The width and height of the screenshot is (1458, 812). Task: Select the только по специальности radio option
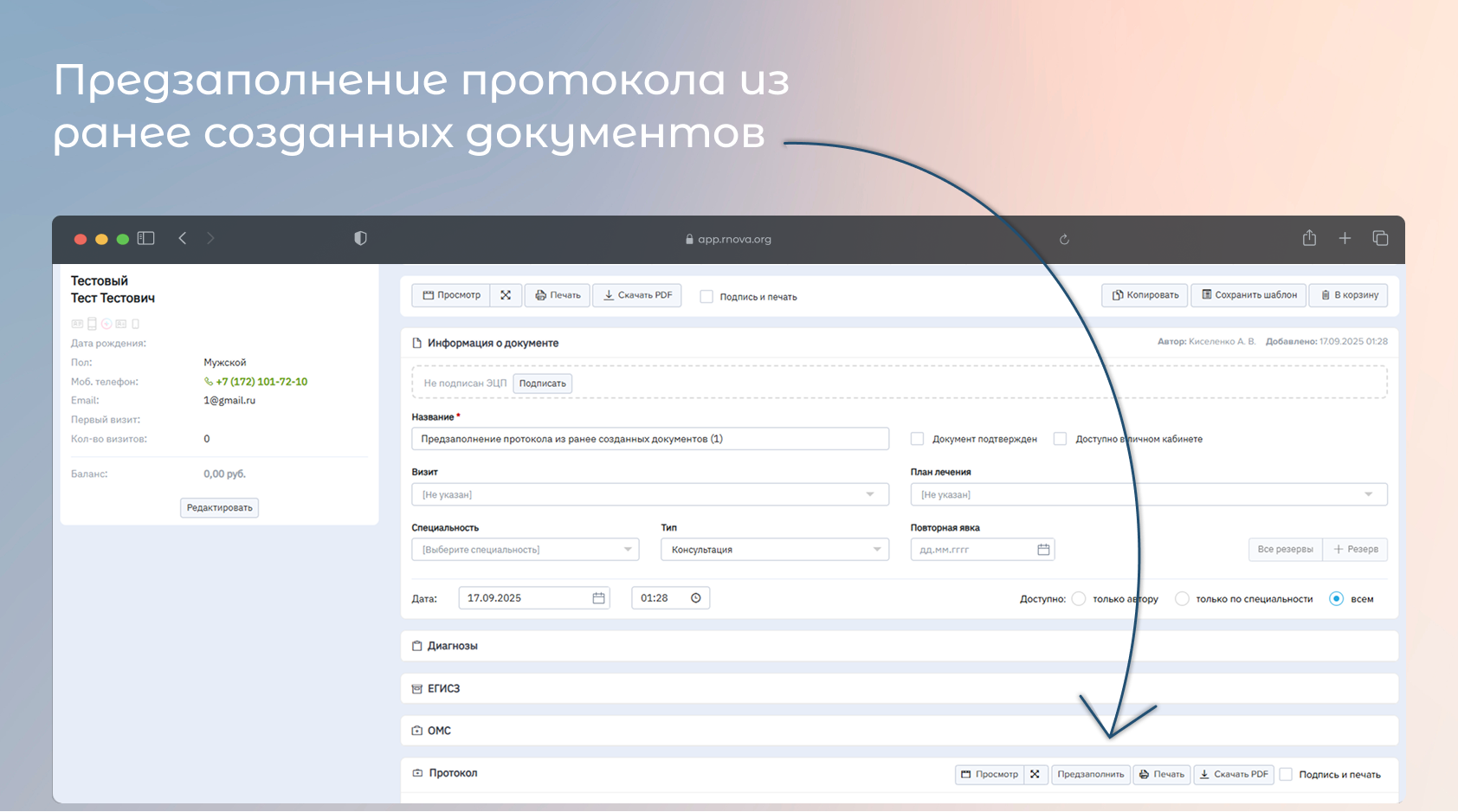point(1182,599)
